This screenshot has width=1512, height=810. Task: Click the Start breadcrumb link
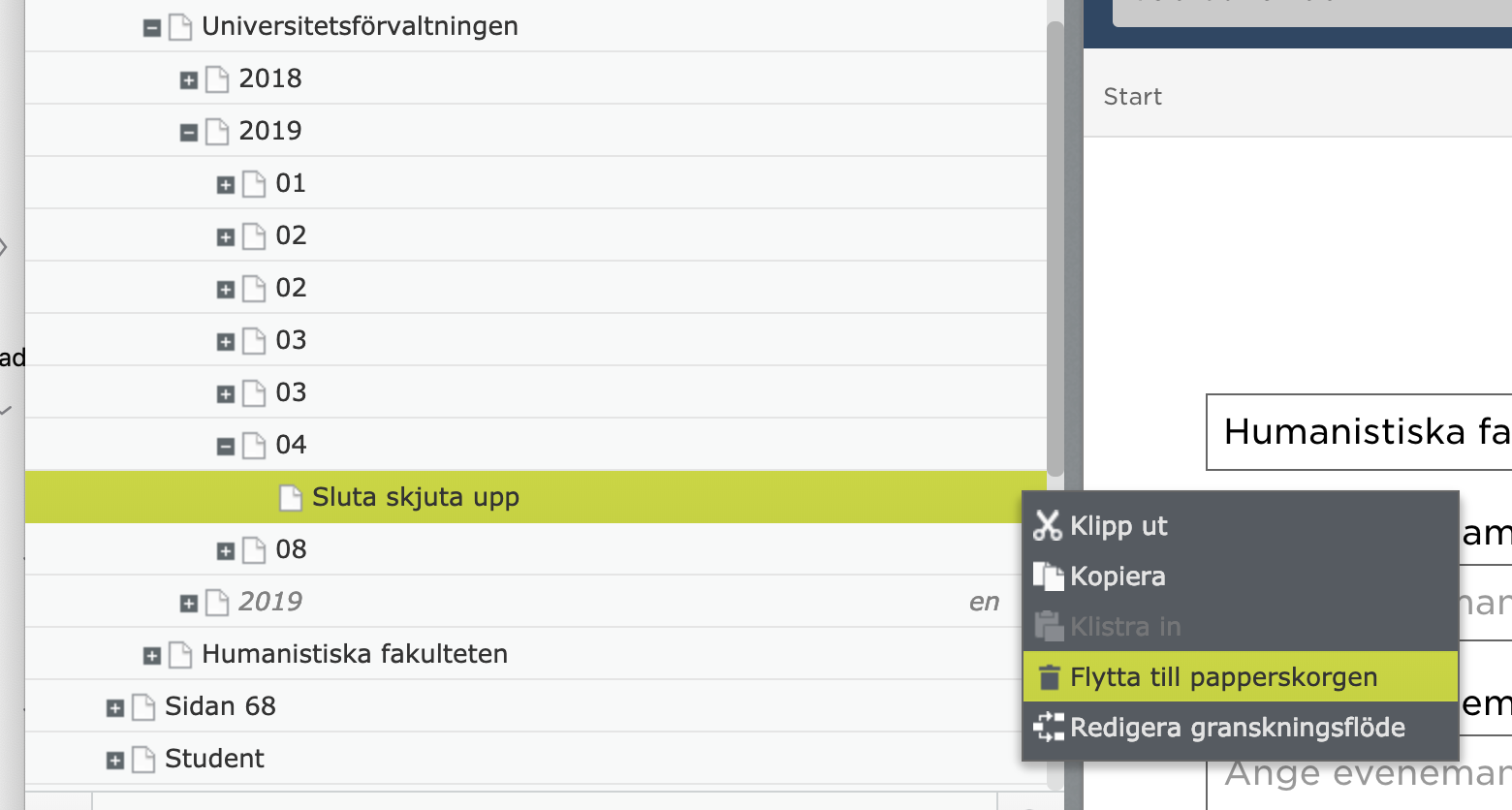(1132, 97)
